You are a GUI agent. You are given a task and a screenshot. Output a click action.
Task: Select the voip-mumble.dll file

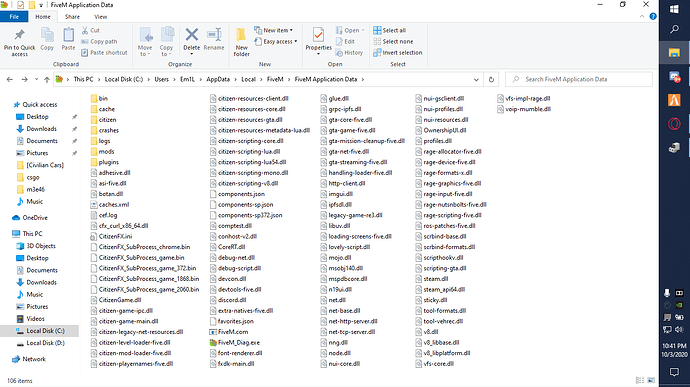[524, 109]
